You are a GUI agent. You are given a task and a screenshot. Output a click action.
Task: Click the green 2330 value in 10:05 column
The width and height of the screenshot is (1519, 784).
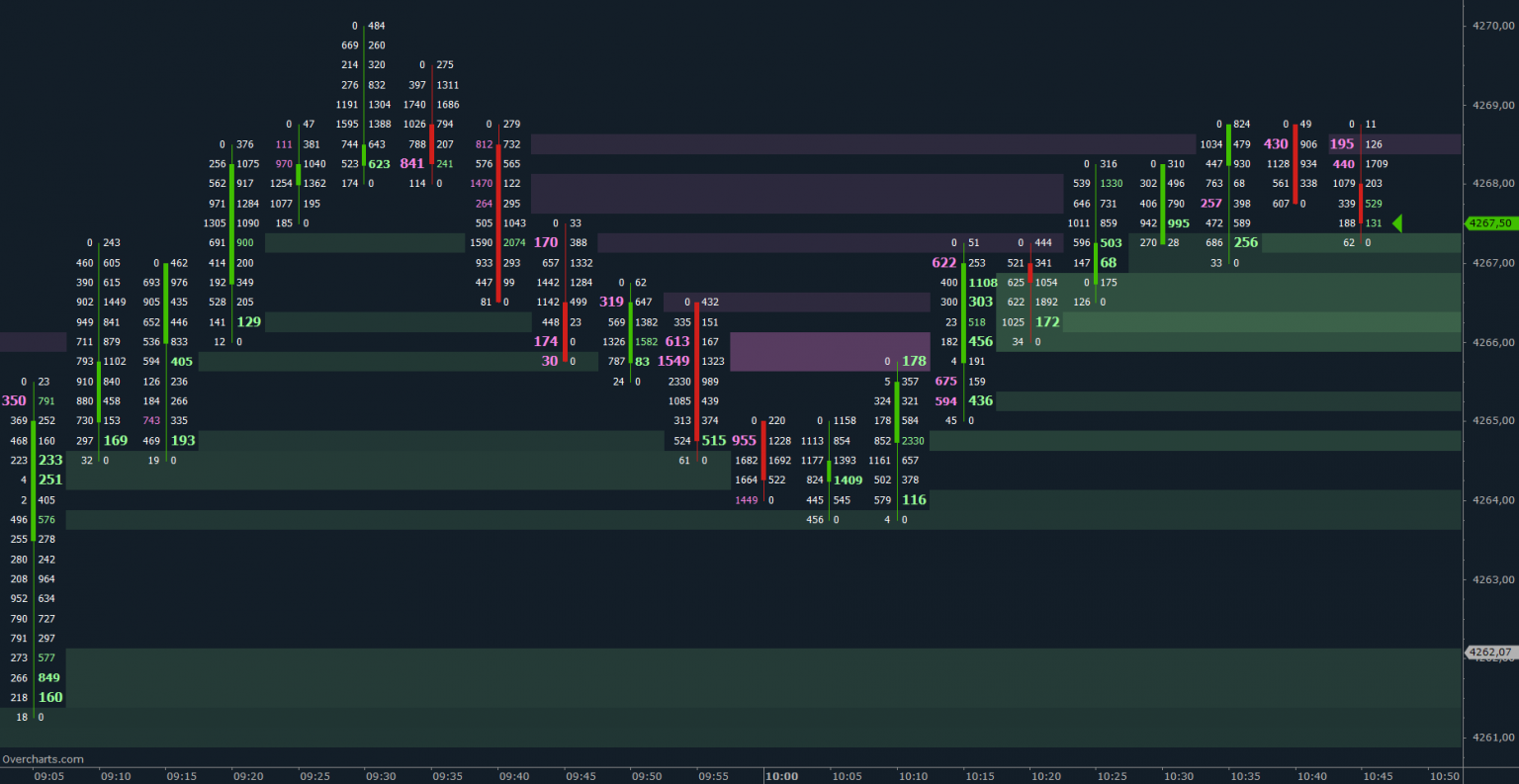[912, 440]
